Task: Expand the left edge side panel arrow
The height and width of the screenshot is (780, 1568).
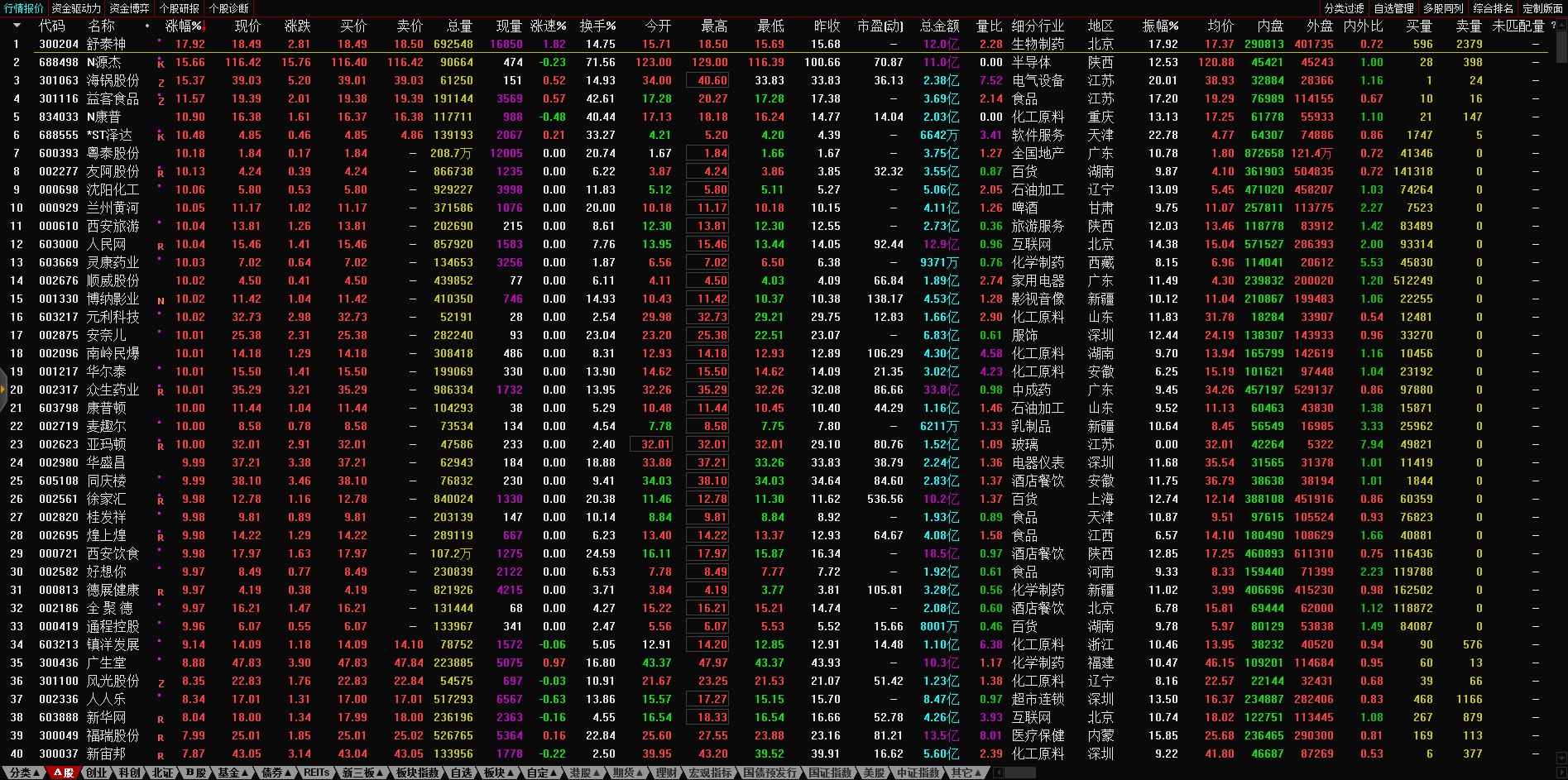Action: coord(3,390)
